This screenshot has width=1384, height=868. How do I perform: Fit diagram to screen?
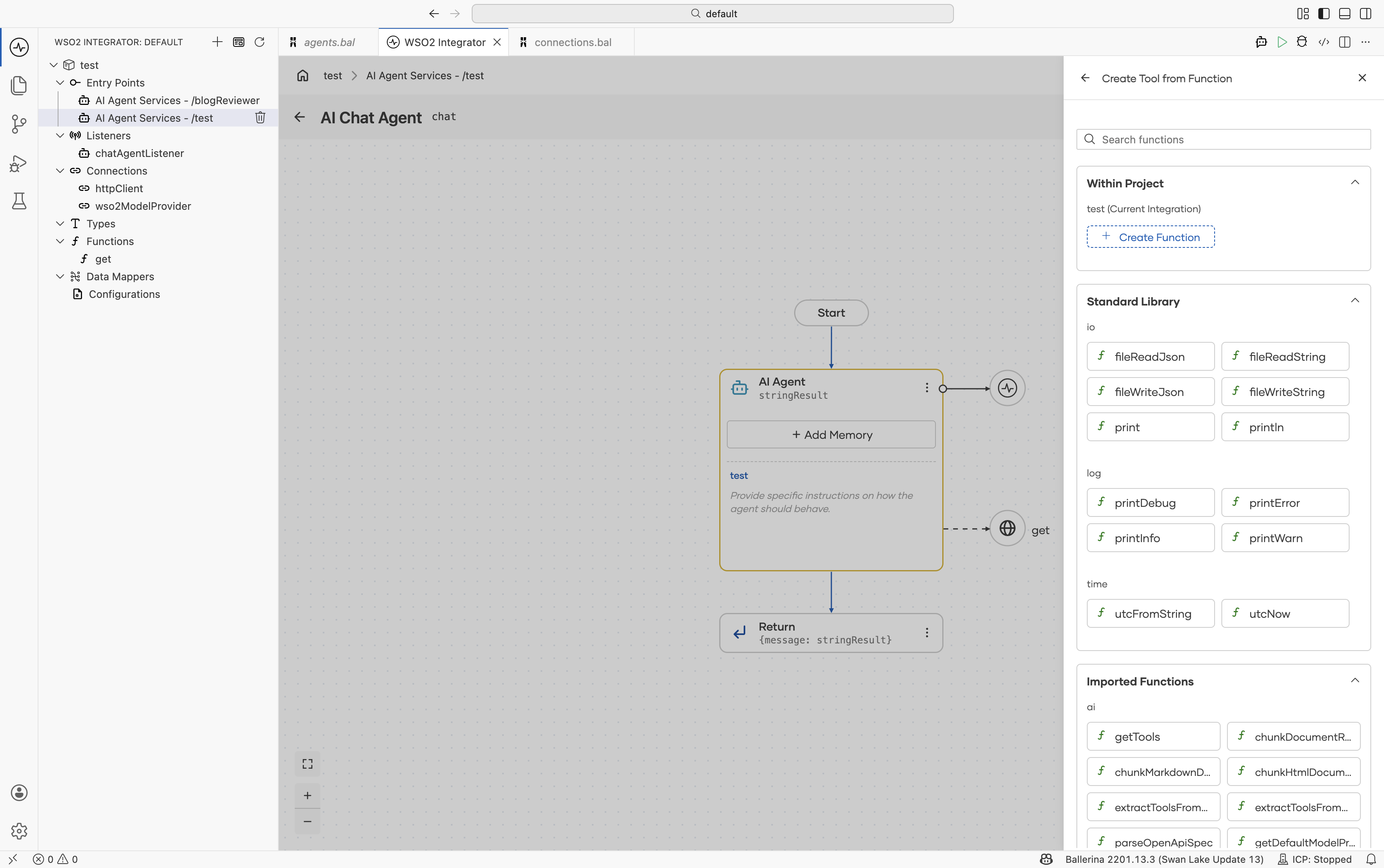pyautogui.click(x=308, y=764)
